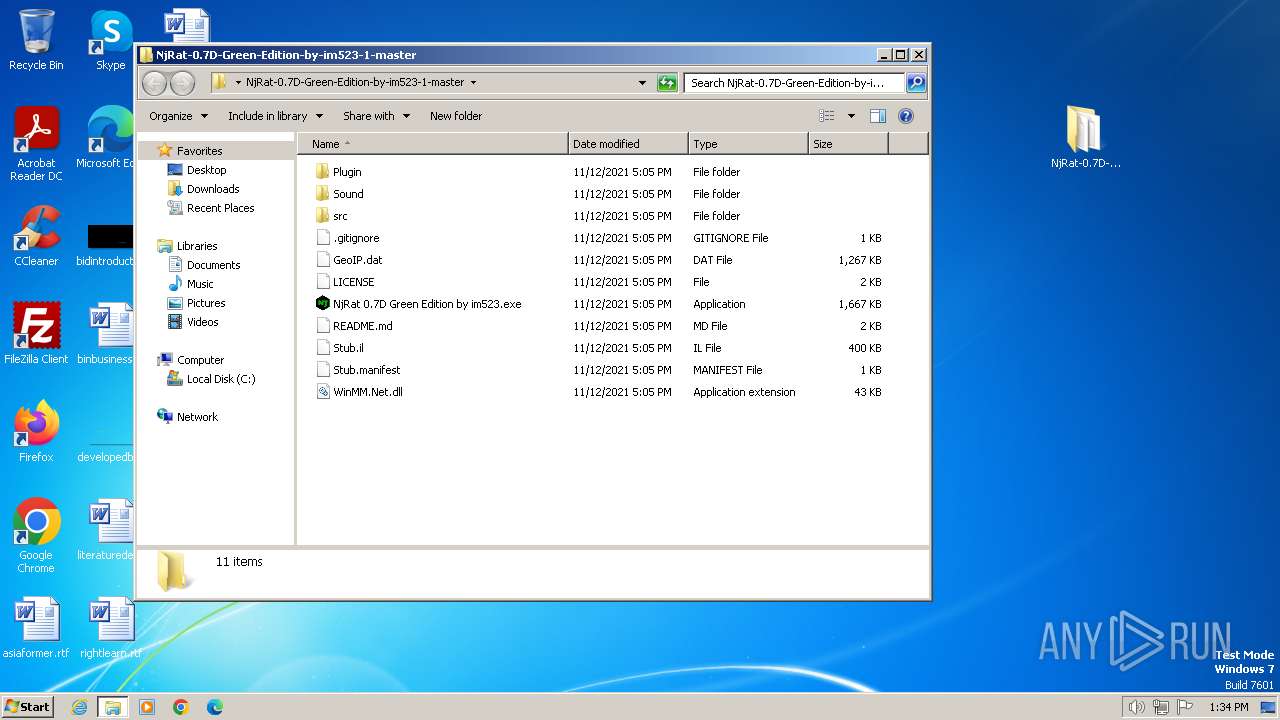Select Documents library
The image size is (1280, 720).
tap(213, 265)
